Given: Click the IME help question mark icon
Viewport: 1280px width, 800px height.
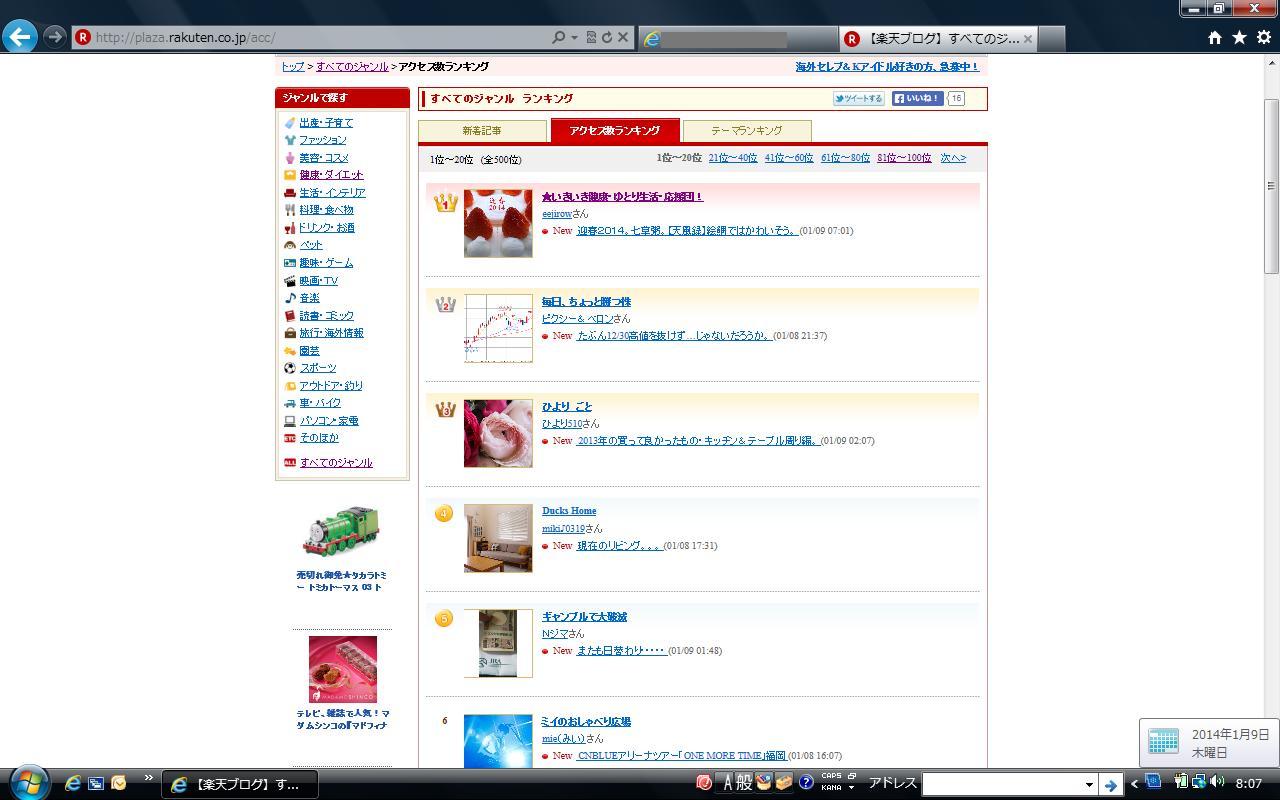Looking at the screenshot, I should pyautogui.click(x=806, y=783).
